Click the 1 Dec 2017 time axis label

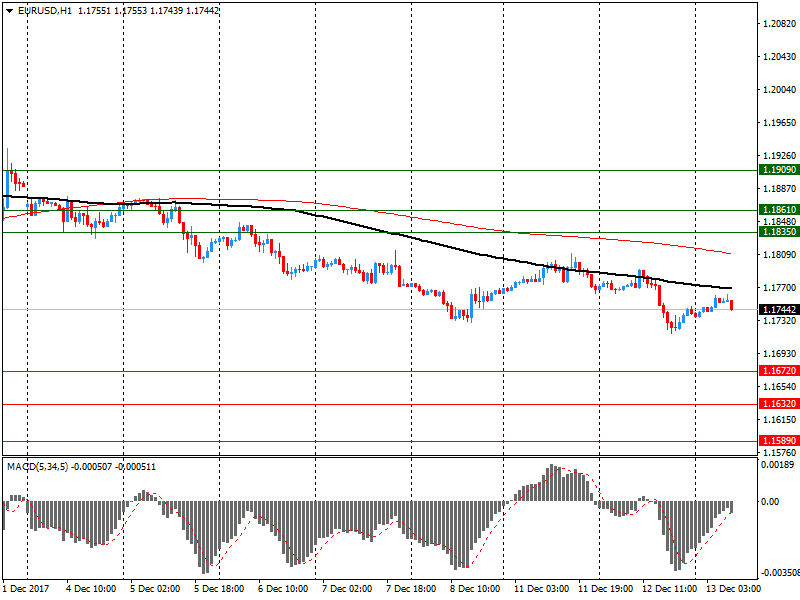pos(26,590)
